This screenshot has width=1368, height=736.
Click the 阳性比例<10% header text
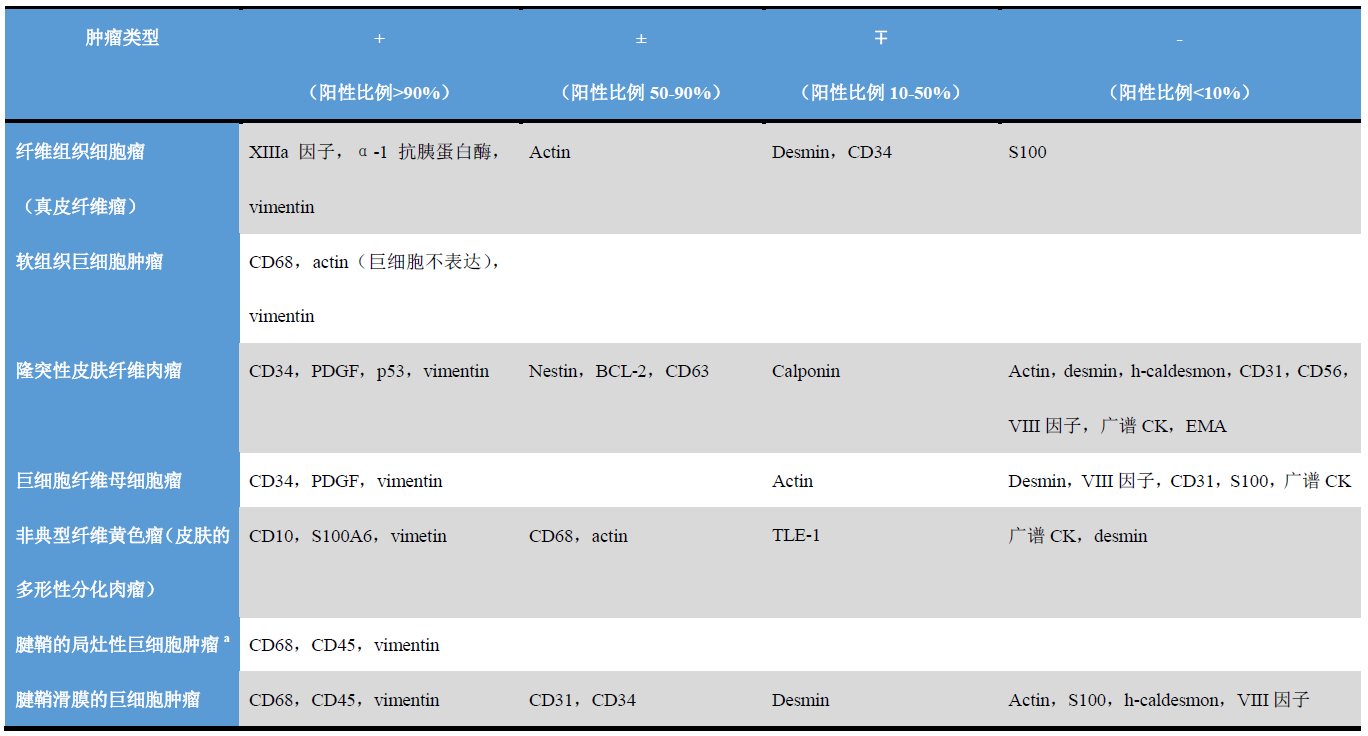pyautogui.click(x=1180, y=93)
